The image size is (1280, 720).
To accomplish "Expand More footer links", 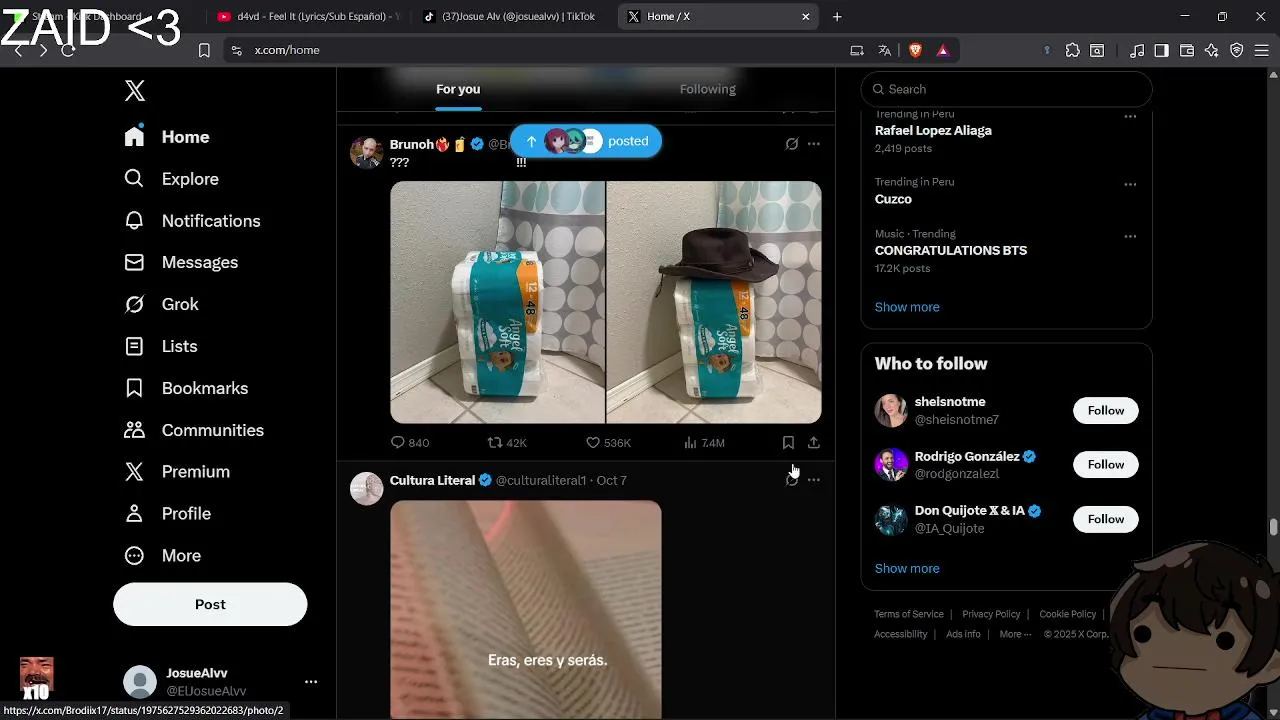I will pyautogui.click(x=1015, y=634).
